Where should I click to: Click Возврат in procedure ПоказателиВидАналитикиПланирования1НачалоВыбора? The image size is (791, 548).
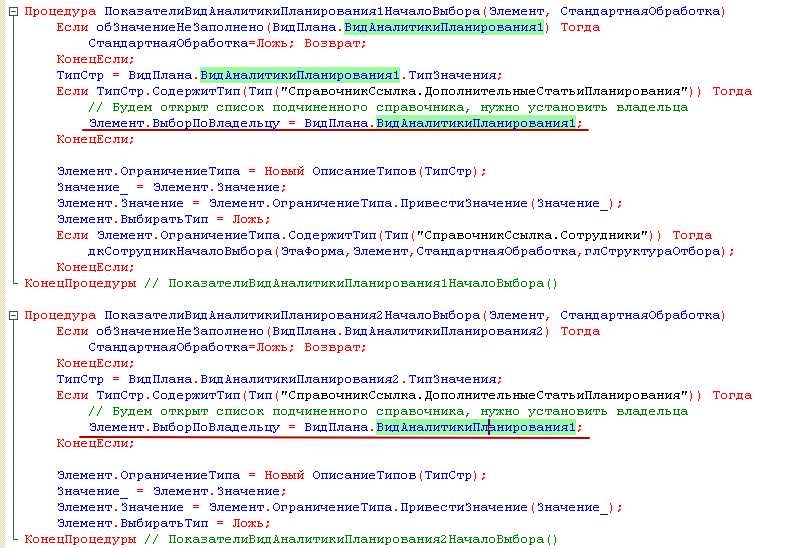pos(332,43)
